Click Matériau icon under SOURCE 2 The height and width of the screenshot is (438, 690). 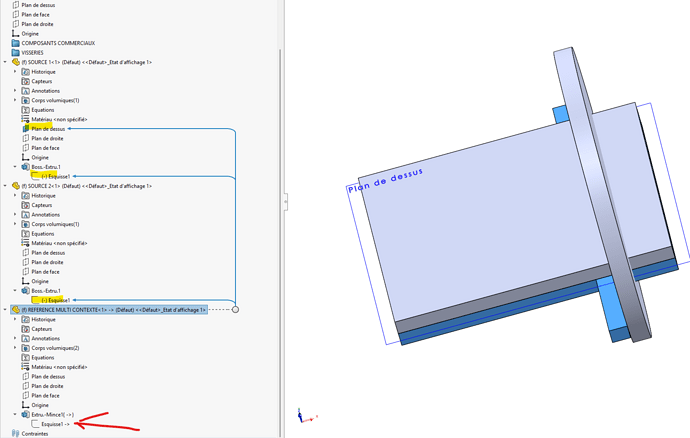26,243
